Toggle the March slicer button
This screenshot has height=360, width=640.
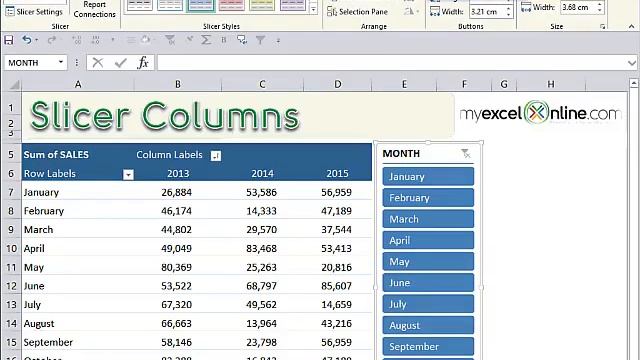(x=428, y=219)
